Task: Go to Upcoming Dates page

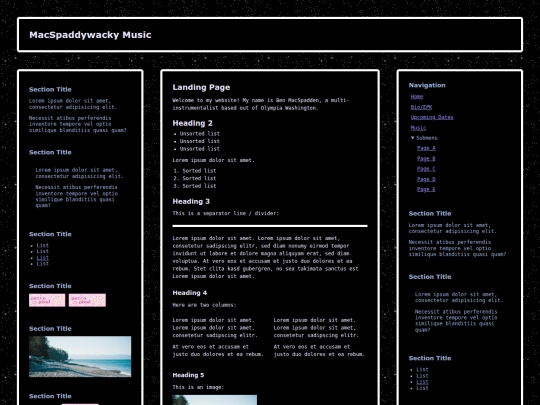Action: [432, 117]
